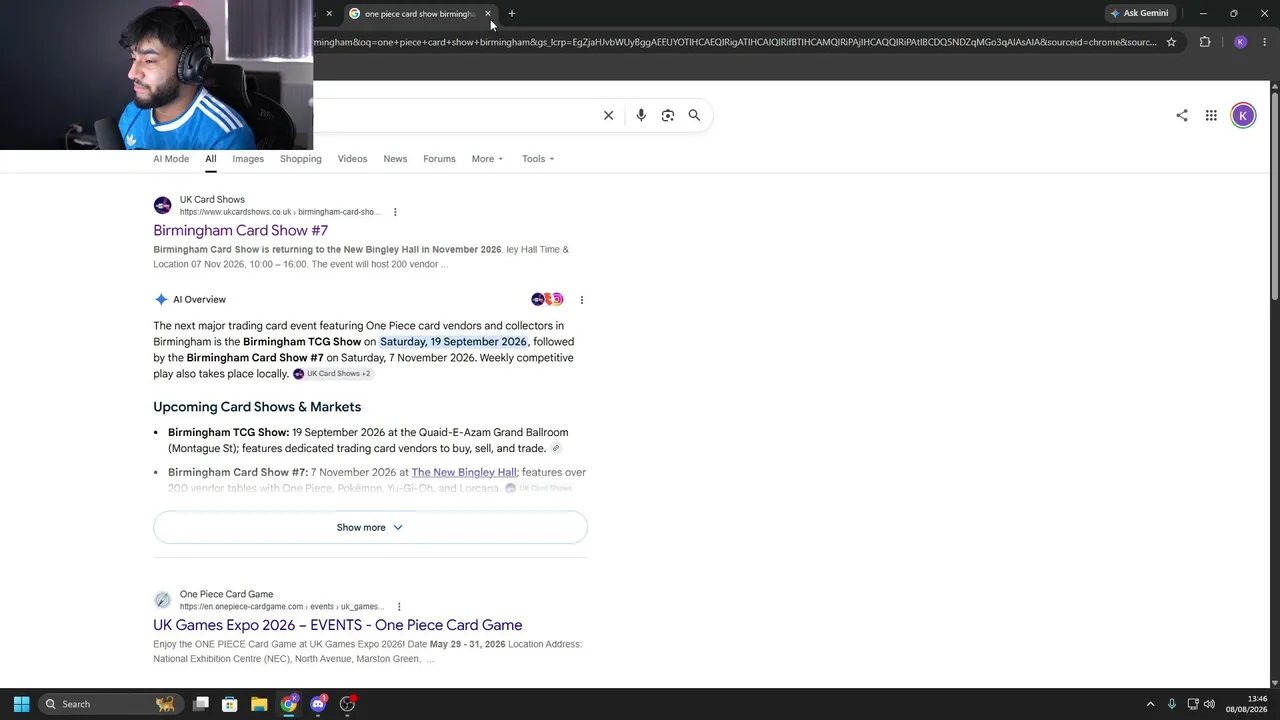Click the Chrome address bar URL
Viewport: 1280px width, 720px height.
click(735, 42)
